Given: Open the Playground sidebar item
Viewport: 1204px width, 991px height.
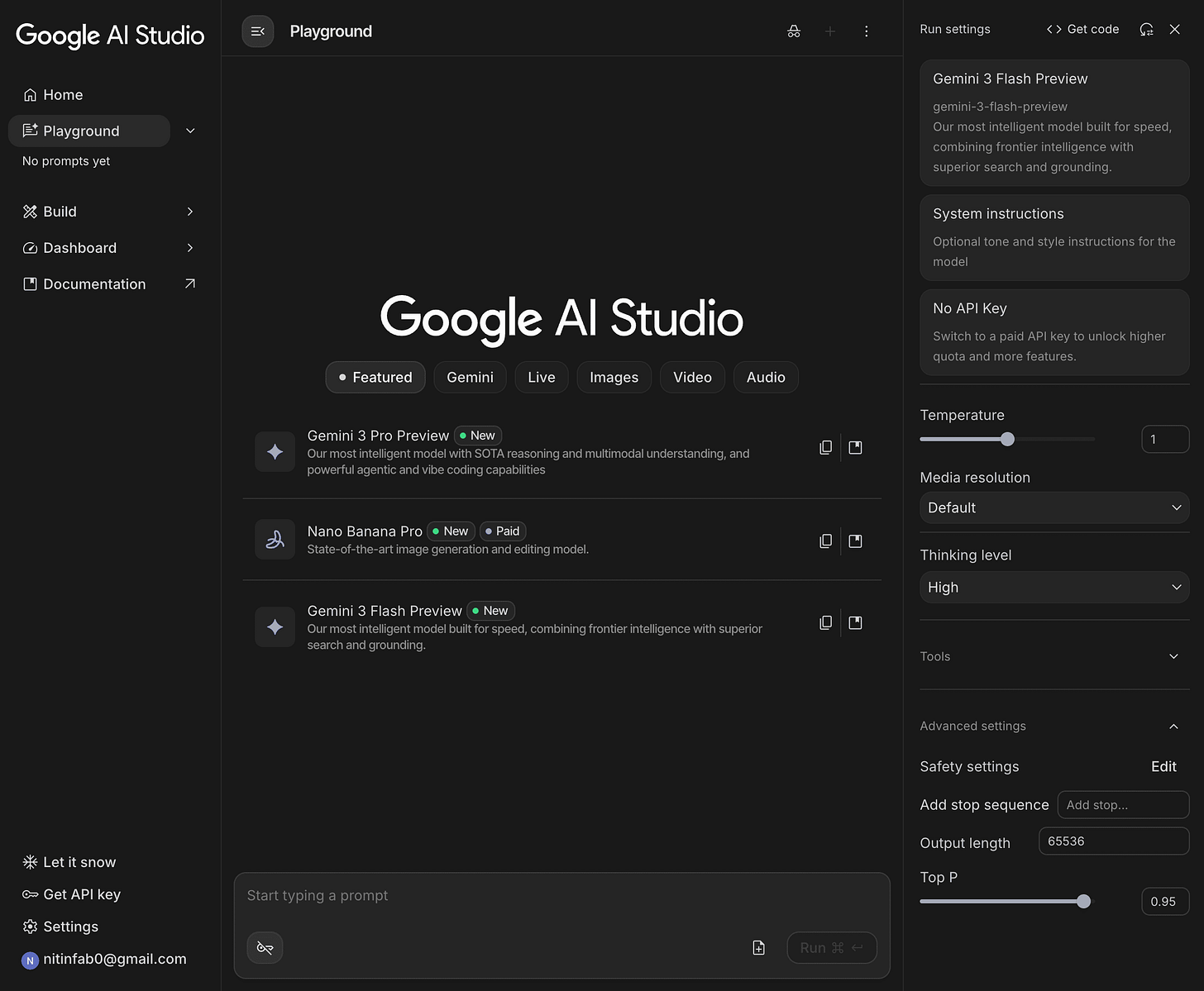Looking at the screenshot, I should (89, 131).
